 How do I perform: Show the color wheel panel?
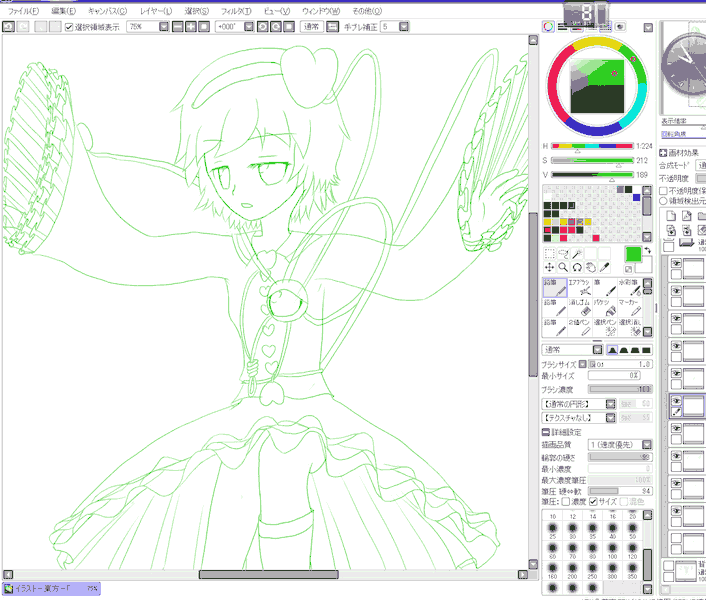[548, 27]
